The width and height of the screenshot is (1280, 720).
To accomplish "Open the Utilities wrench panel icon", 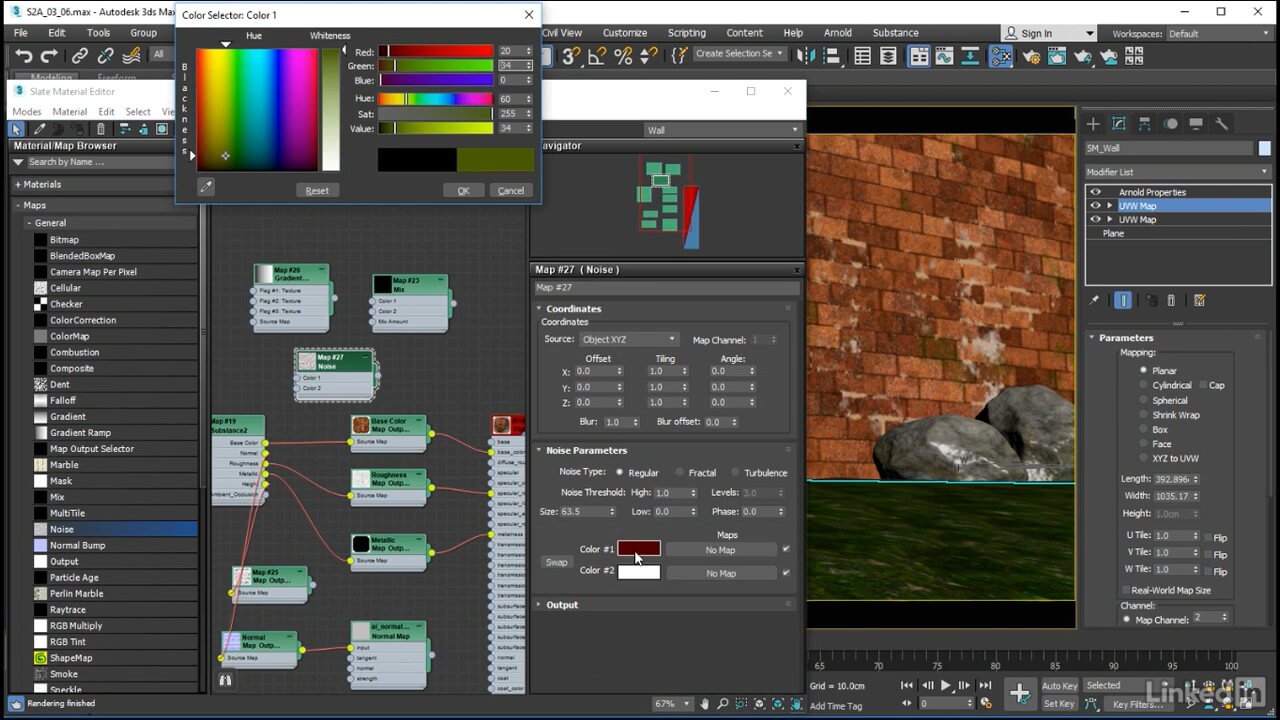I will coord(1221,124).
